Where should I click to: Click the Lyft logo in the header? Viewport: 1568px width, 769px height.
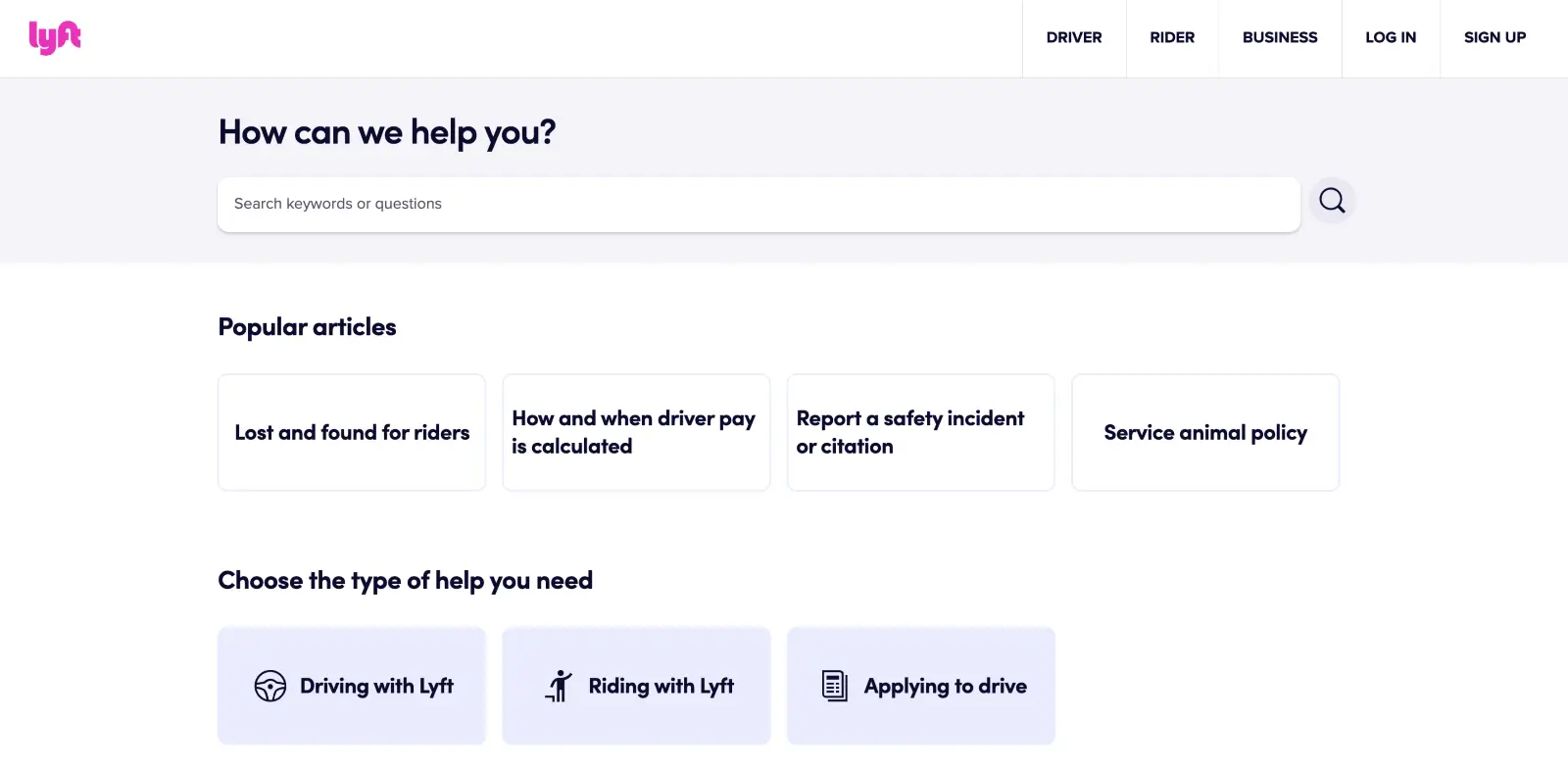55,37
